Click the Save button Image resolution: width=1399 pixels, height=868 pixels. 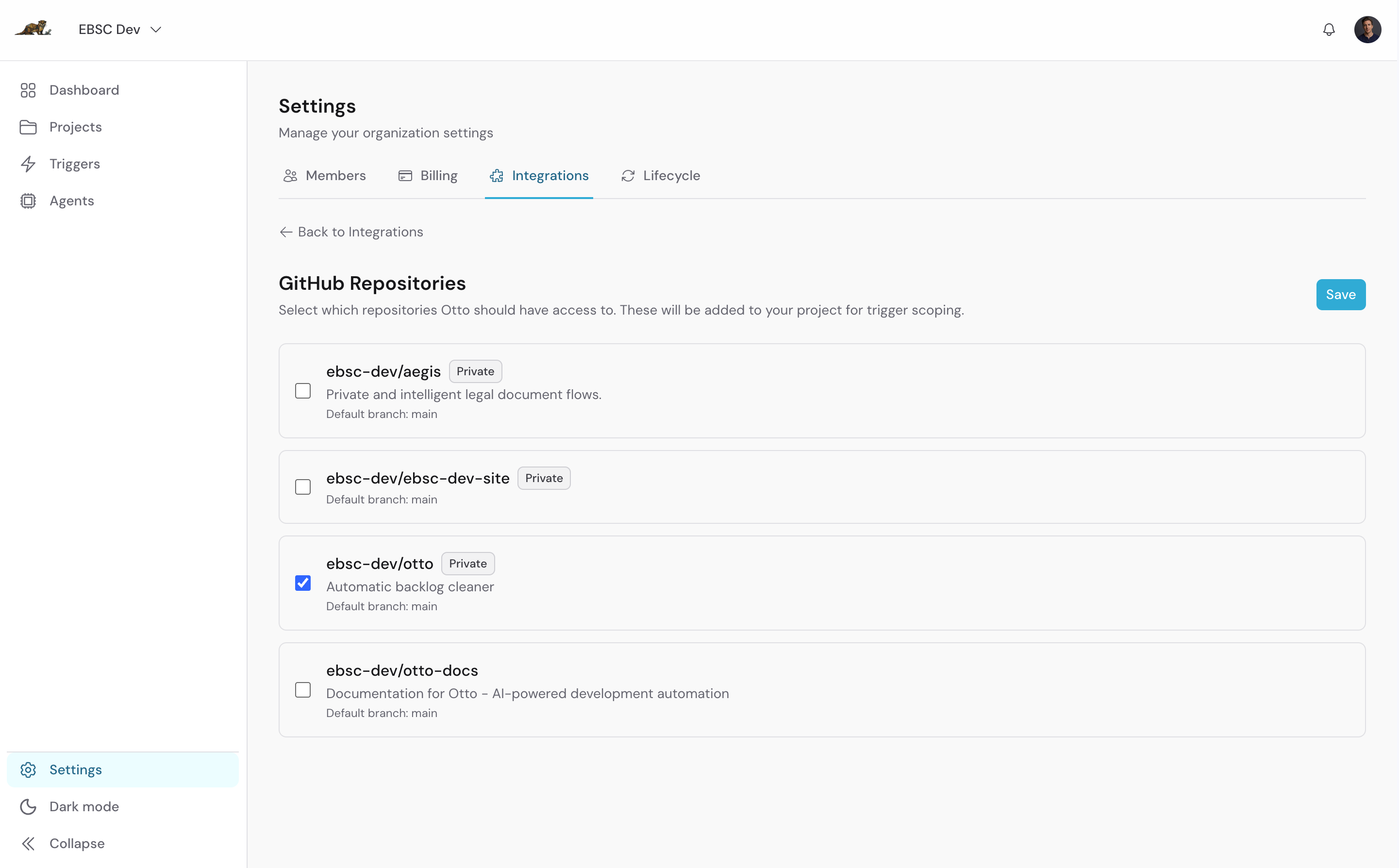click(1340, 295)
